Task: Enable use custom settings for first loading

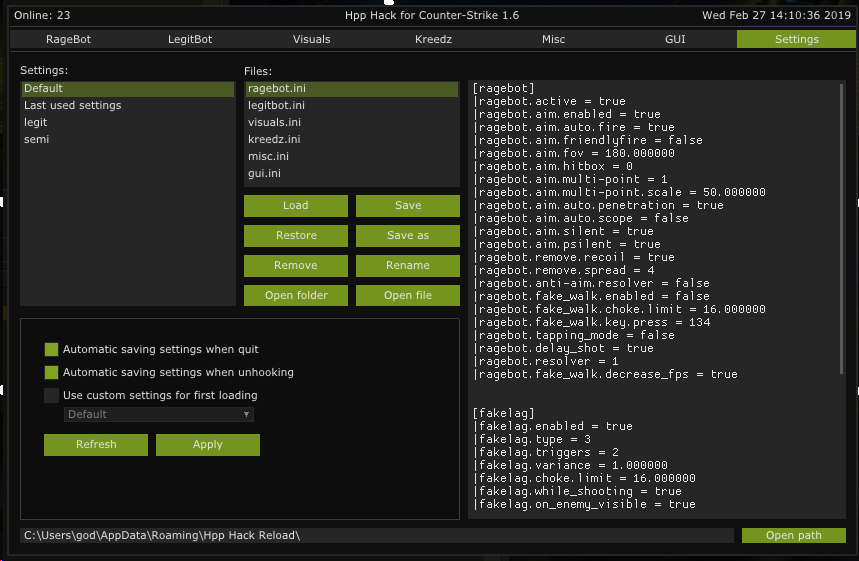Action: [x=52, y=396]
